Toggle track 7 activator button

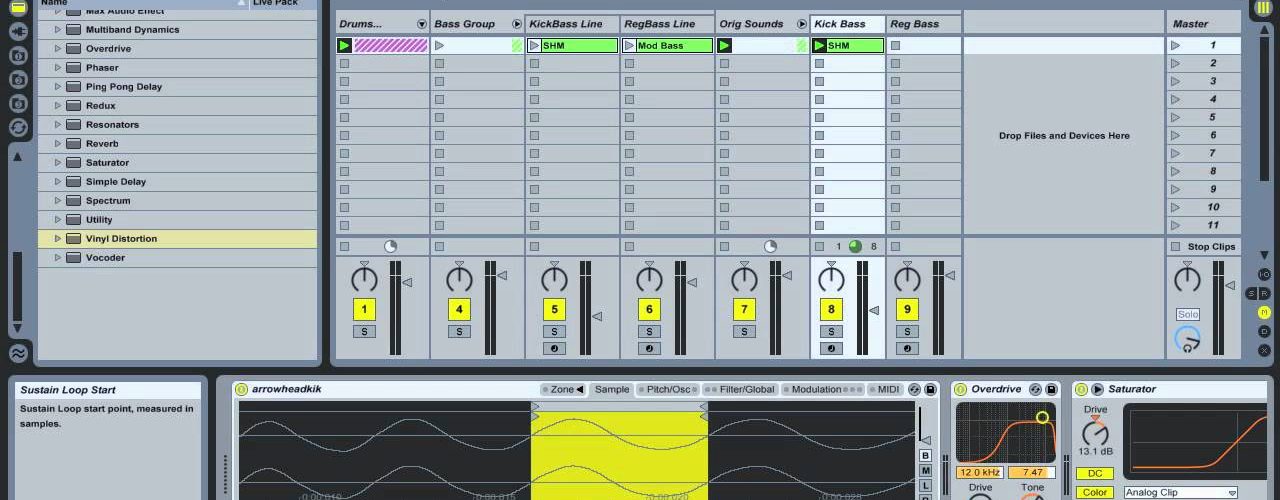[x=744, y=310]
